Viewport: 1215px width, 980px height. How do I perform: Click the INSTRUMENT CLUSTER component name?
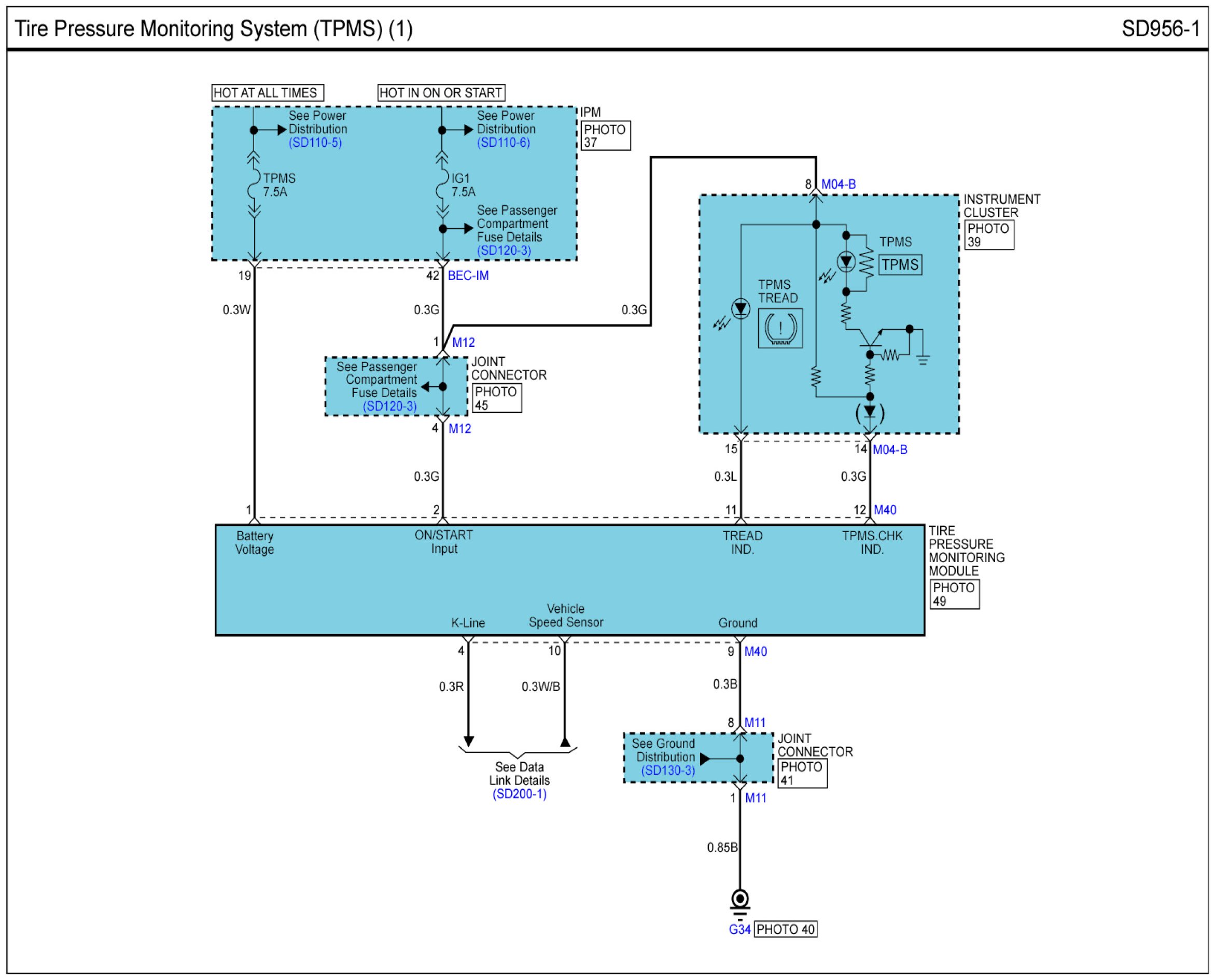(x=1001, y=206)
